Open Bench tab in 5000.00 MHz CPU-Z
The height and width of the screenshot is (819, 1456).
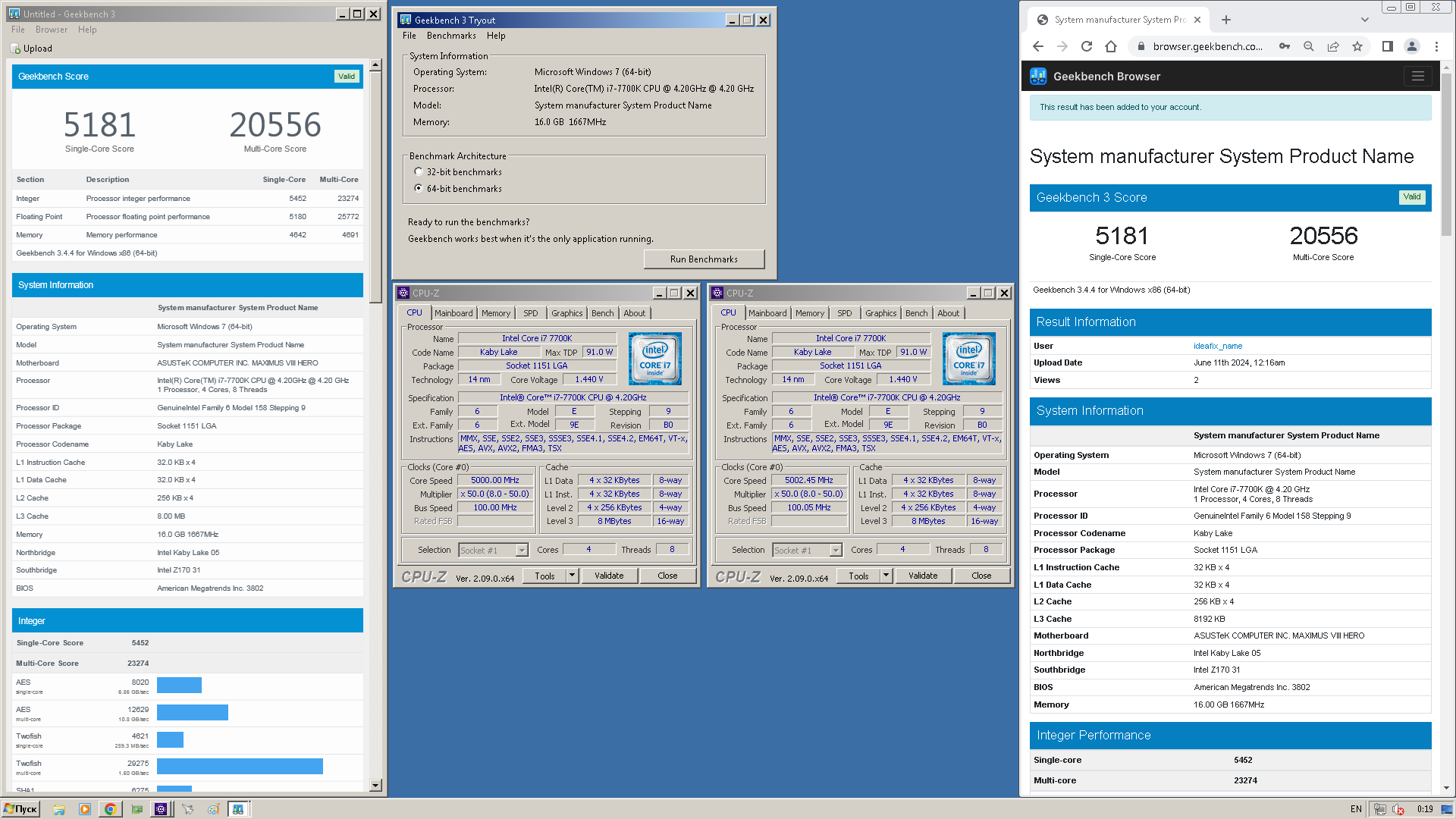click(603, 313)
